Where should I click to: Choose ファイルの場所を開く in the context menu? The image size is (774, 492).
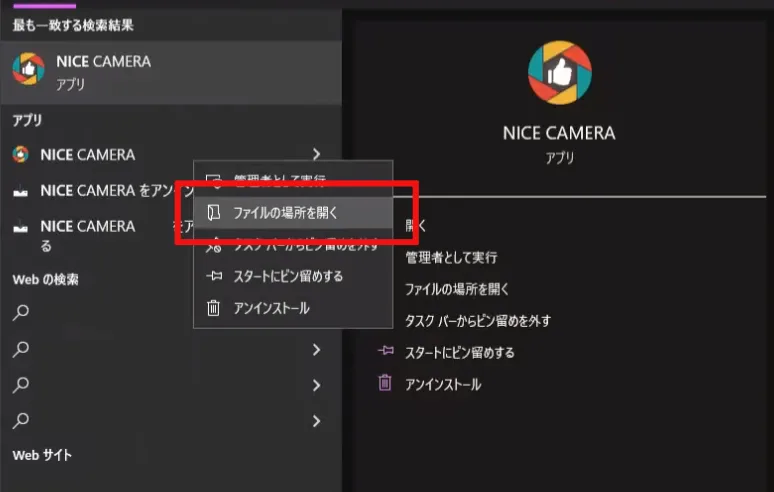coord(293,213)
